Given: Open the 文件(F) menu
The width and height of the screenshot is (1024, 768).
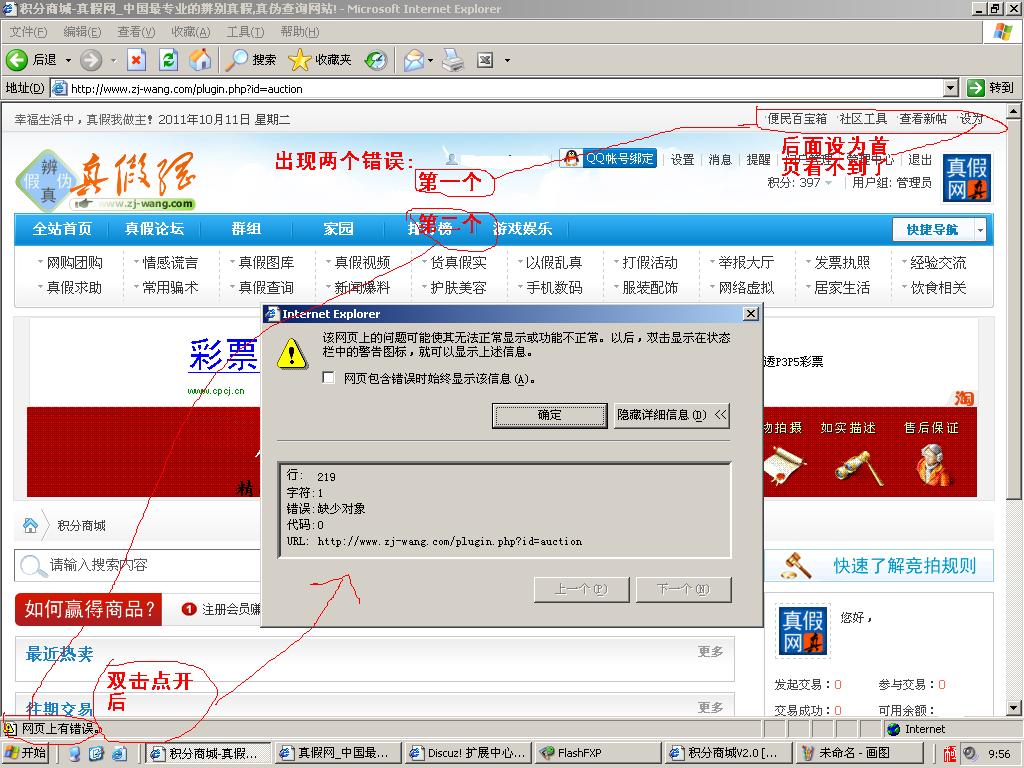Looking at the screenshot, I should click(27, 32).
